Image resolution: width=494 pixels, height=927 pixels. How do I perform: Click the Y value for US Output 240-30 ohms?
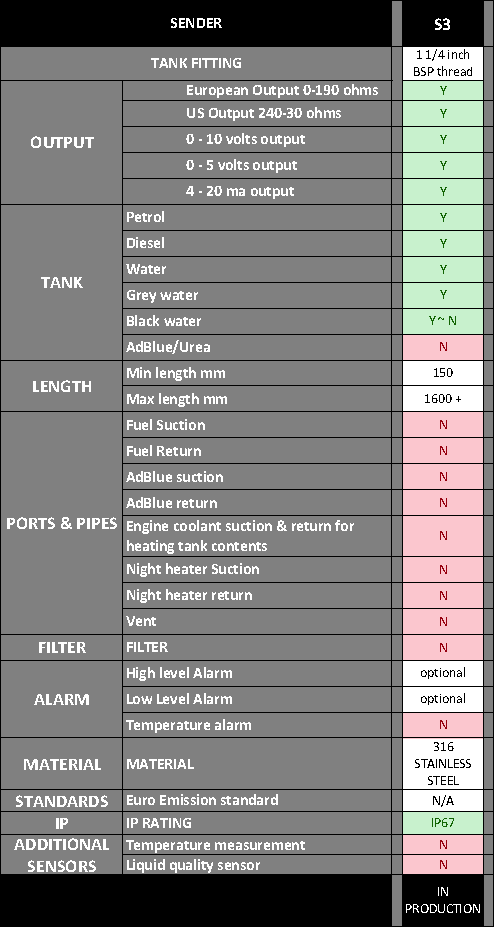[x=443, y=113]
